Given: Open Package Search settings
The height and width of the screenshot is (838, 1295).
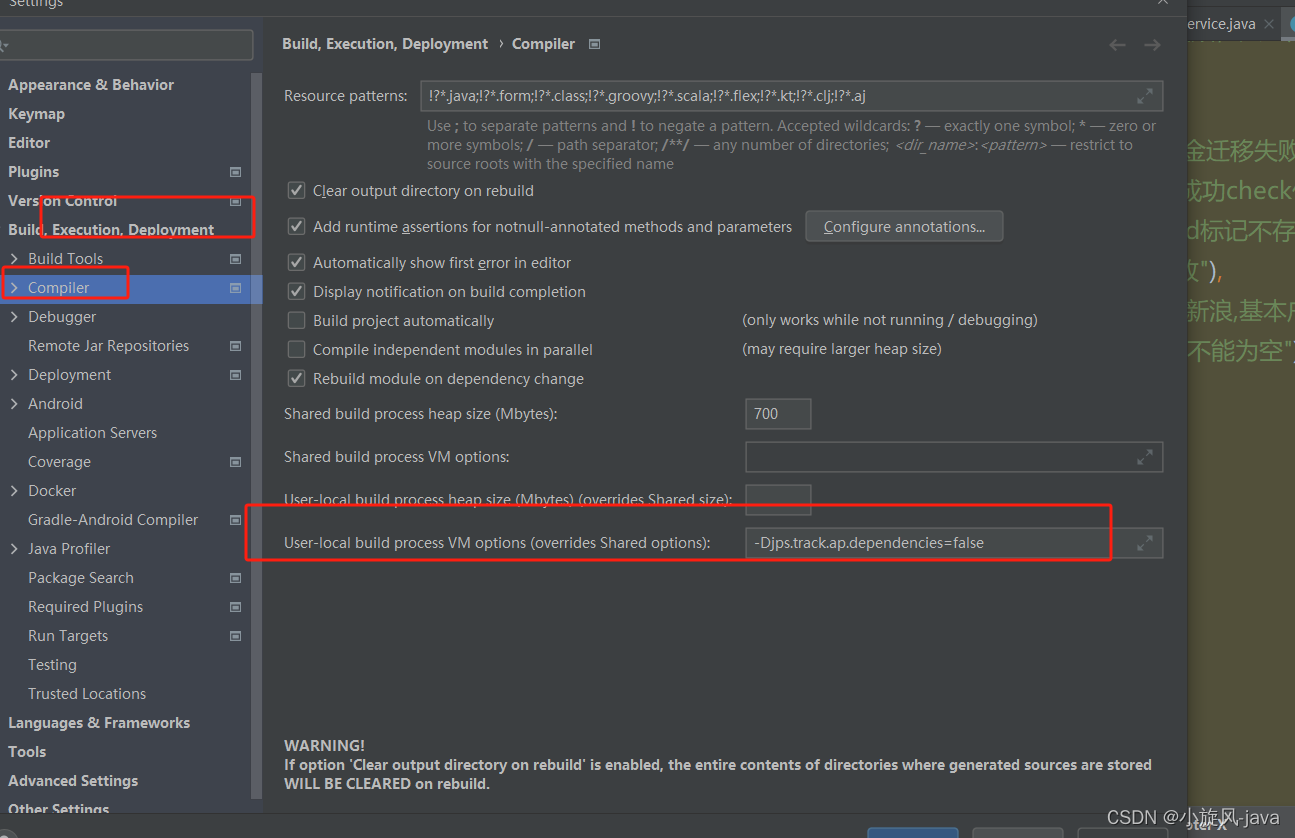Looking at the screenshot, I should tap(80, 578).
